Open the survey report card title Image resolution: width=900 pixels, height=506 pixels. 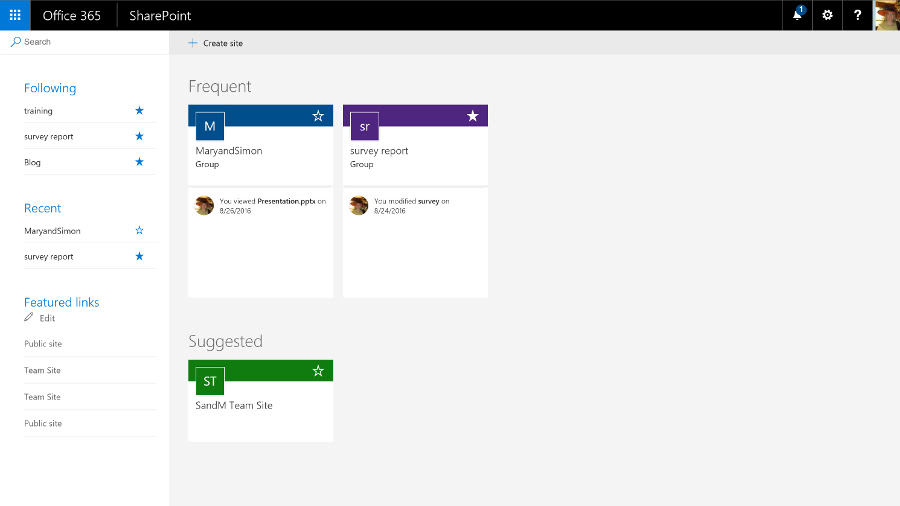pyautogui.click(x=379, y=151)
